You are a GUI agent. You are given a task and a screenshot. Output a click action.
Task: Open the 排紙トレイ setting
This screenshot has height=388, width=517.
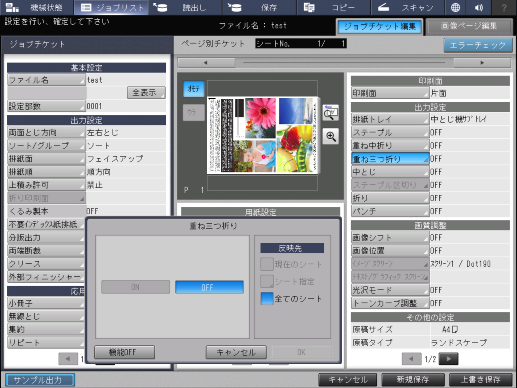point(390,119)
